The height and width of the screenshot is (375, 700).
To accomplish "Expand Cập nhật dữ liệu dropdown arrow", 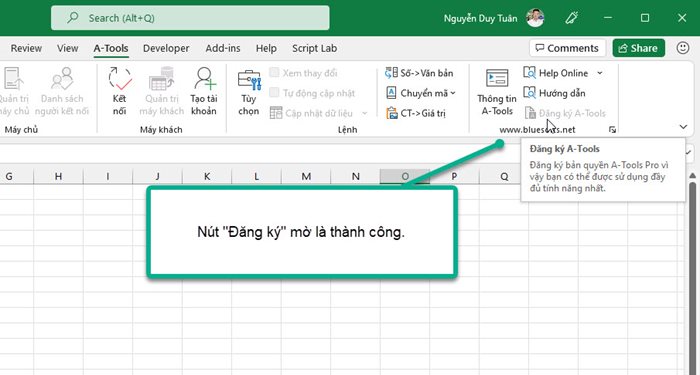I will [x=364, y=113].
